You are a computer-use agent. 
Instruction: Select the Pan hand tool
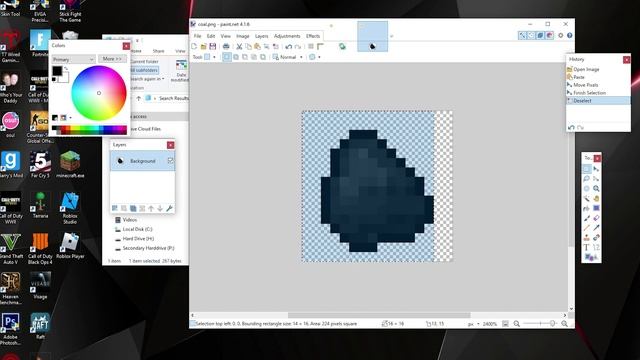pyautogui.click(x=596, y=198)
